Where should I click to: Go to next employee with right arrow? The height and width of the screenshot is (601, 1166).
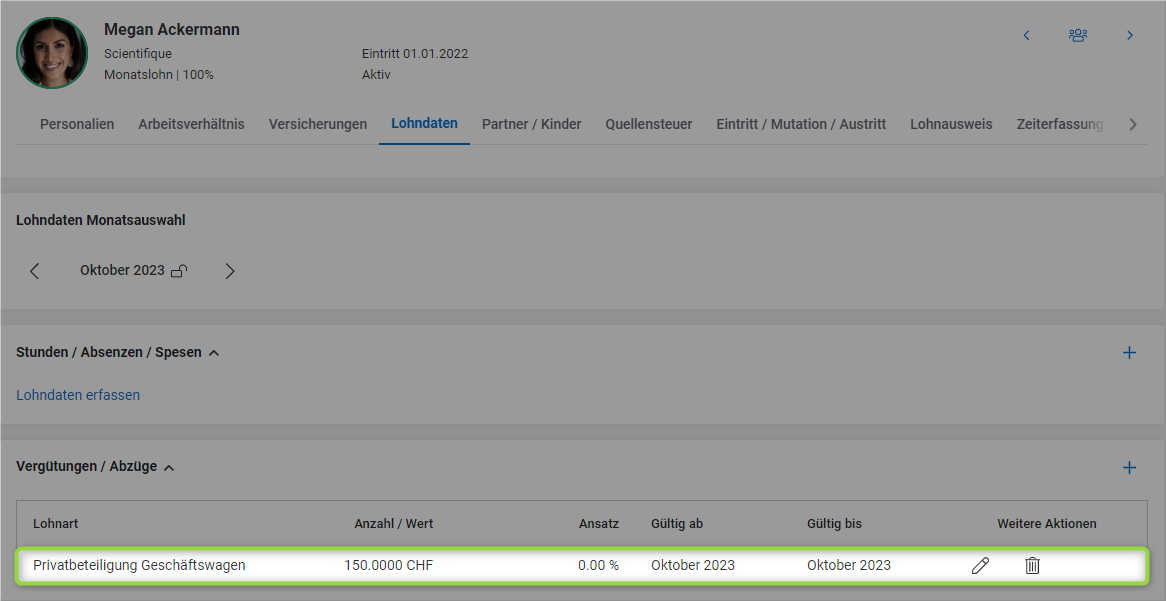pyautogui.click(x=1130, y=35)
